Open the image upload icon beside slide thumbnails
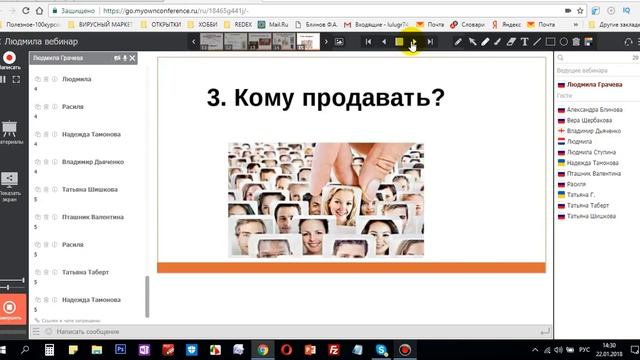 pos(339,42)
